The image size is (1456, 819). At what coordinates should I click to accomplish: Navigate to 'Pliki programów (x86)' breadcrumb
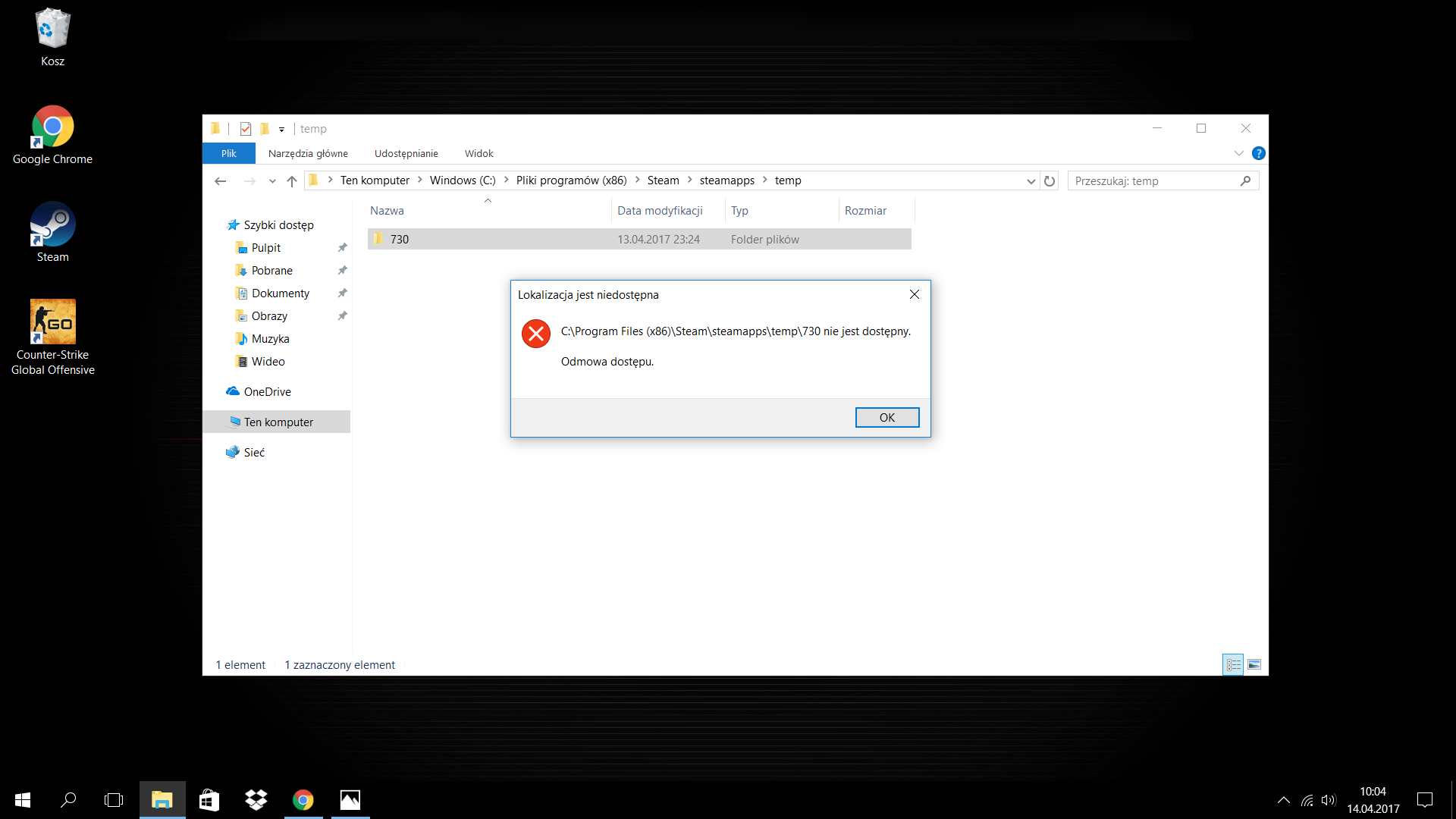click(x=572, y=180)
